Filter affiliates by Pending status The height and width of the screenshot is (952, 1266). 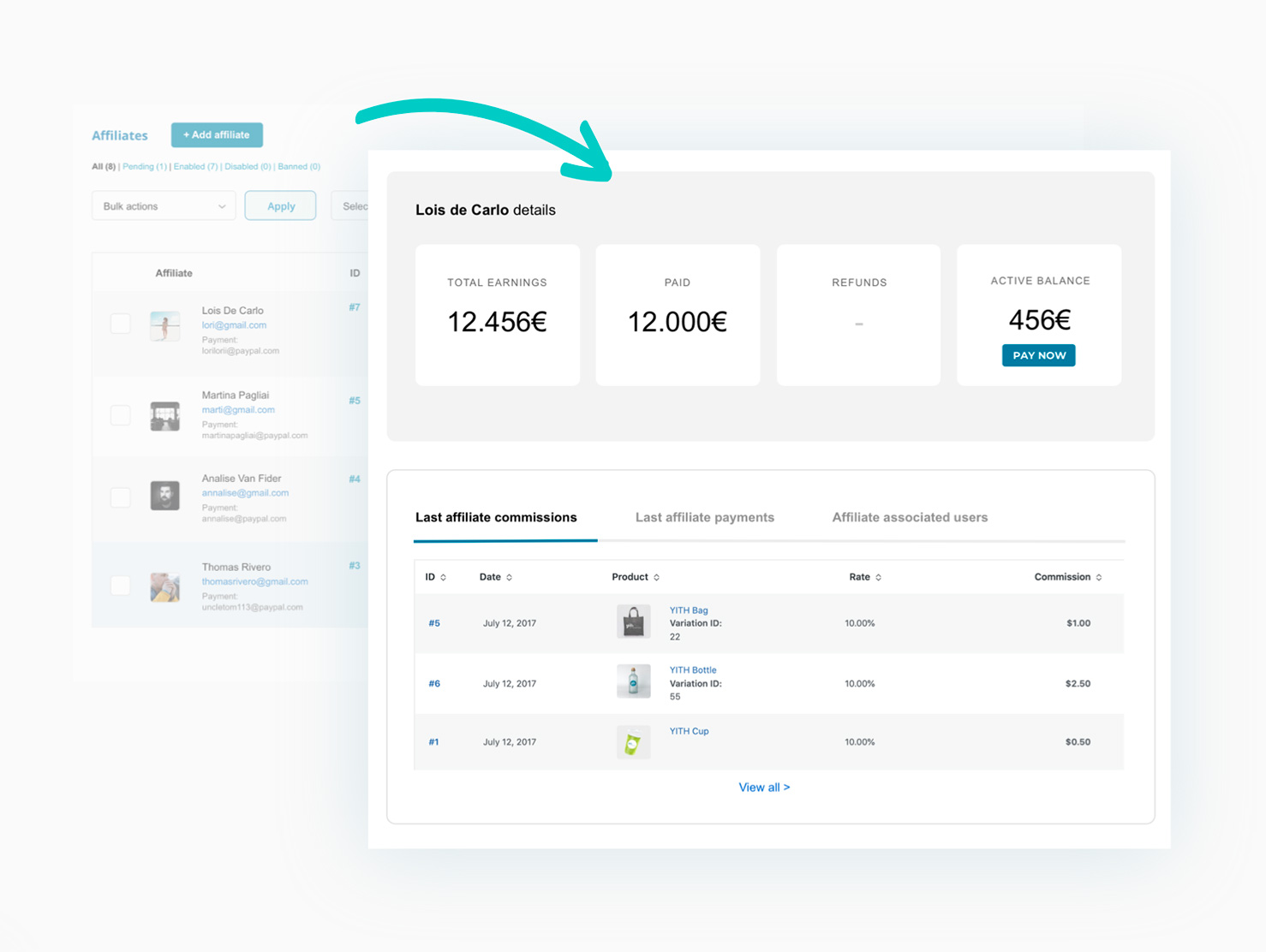(x=144, y=167)
